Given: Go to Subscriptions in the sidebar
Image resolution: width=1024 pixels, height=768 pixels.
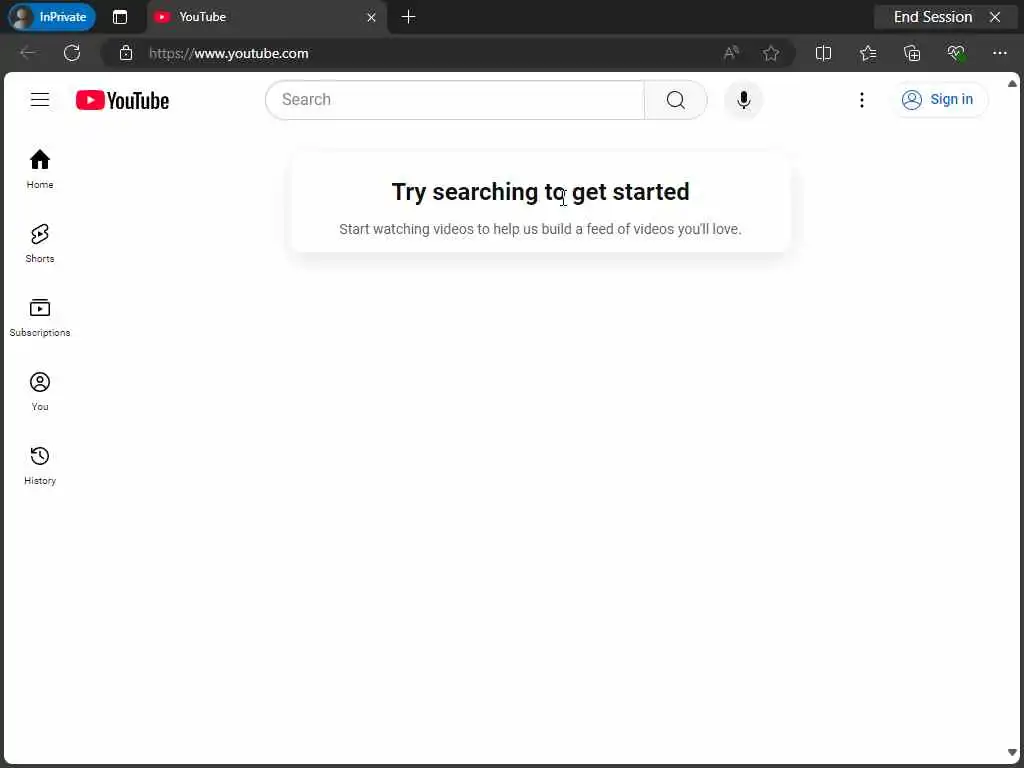Looking at the screenshot, I should pos(40,317).
